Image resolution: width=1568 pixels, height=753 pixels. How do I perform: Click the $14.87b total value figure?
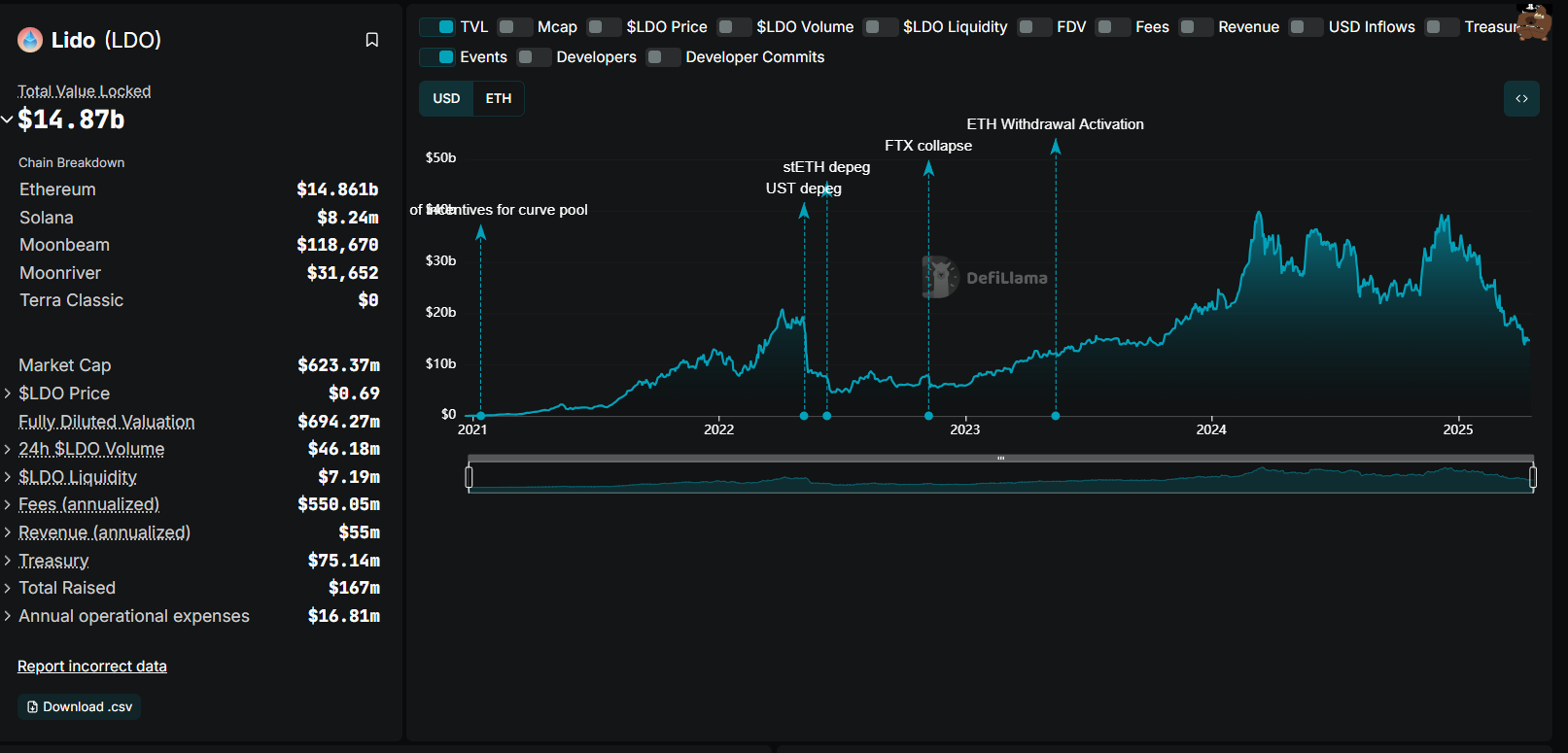(x=71, y=120)
